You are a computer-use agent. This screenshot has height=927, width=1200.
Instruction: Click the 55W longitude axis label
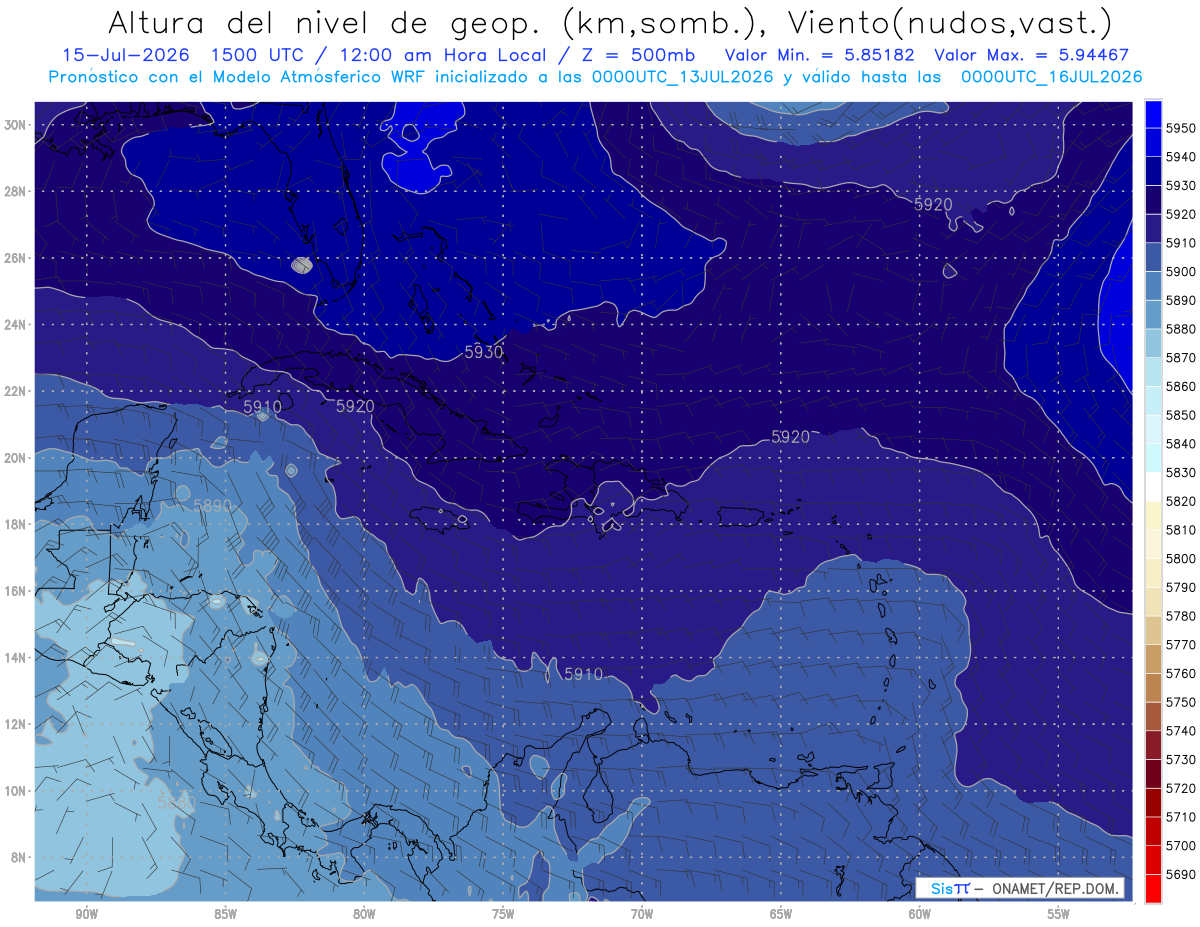pos(1059,914)
